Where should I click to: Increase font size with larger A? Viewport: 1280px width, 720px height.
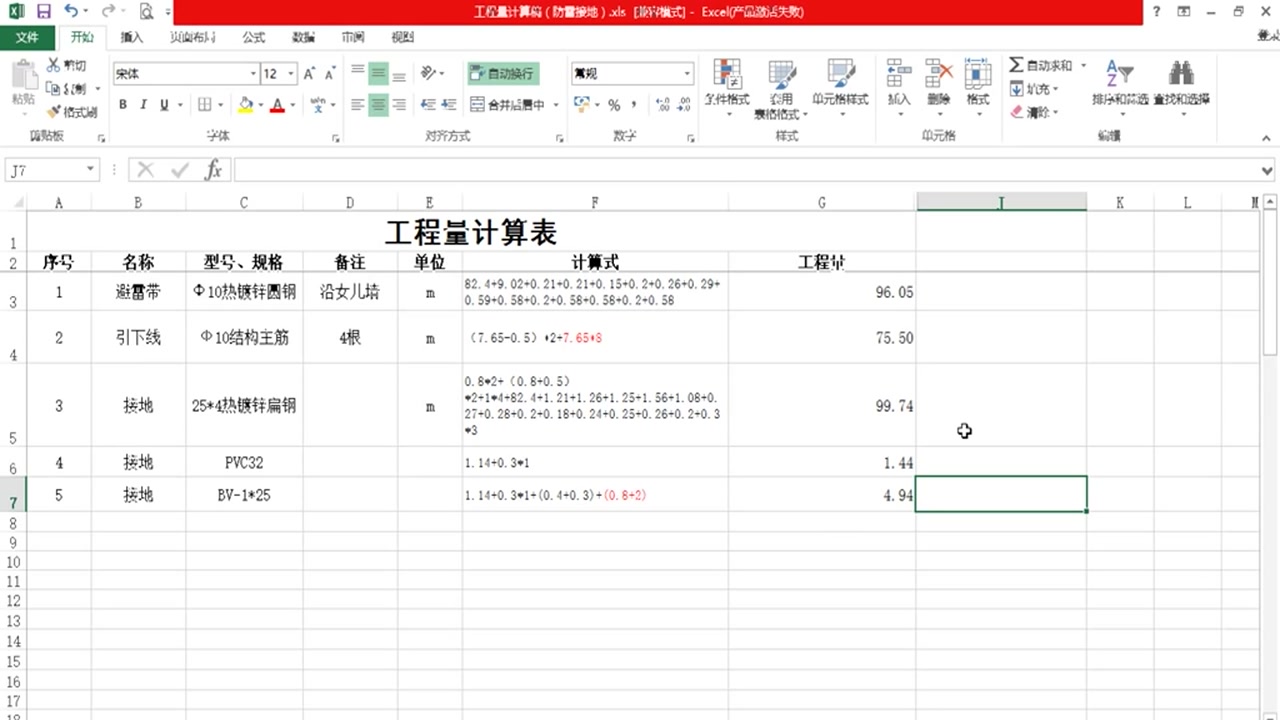point(309,73)
